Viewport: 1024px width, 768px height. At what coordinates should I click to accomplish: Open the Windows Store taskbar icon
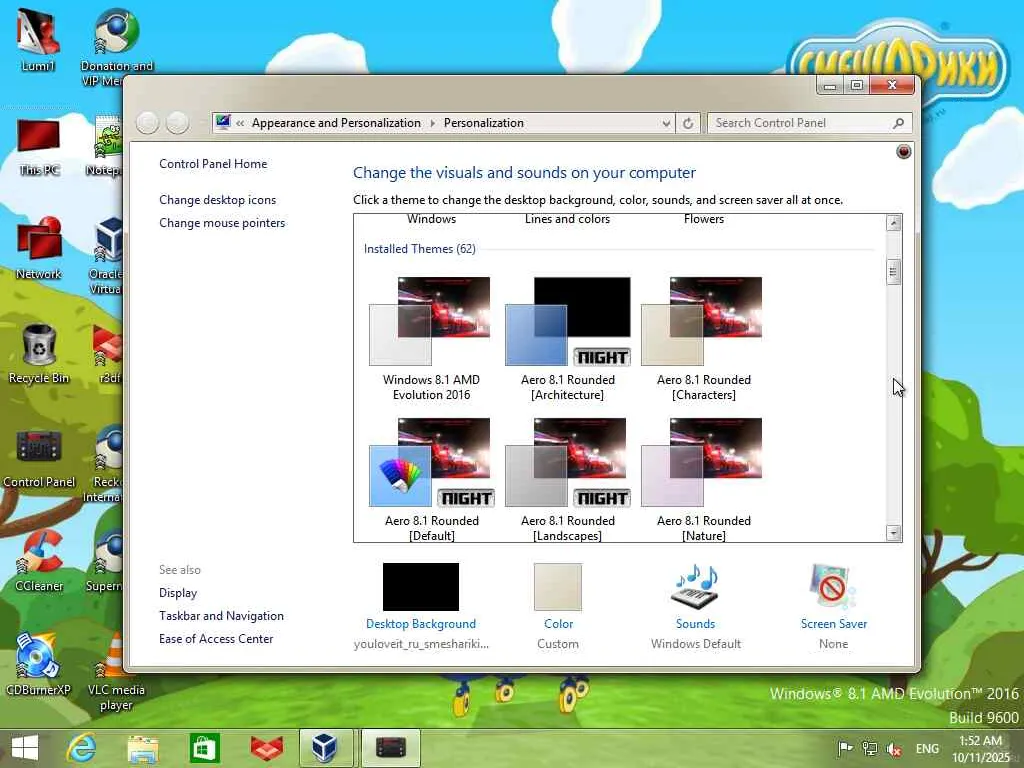point(204,748)
